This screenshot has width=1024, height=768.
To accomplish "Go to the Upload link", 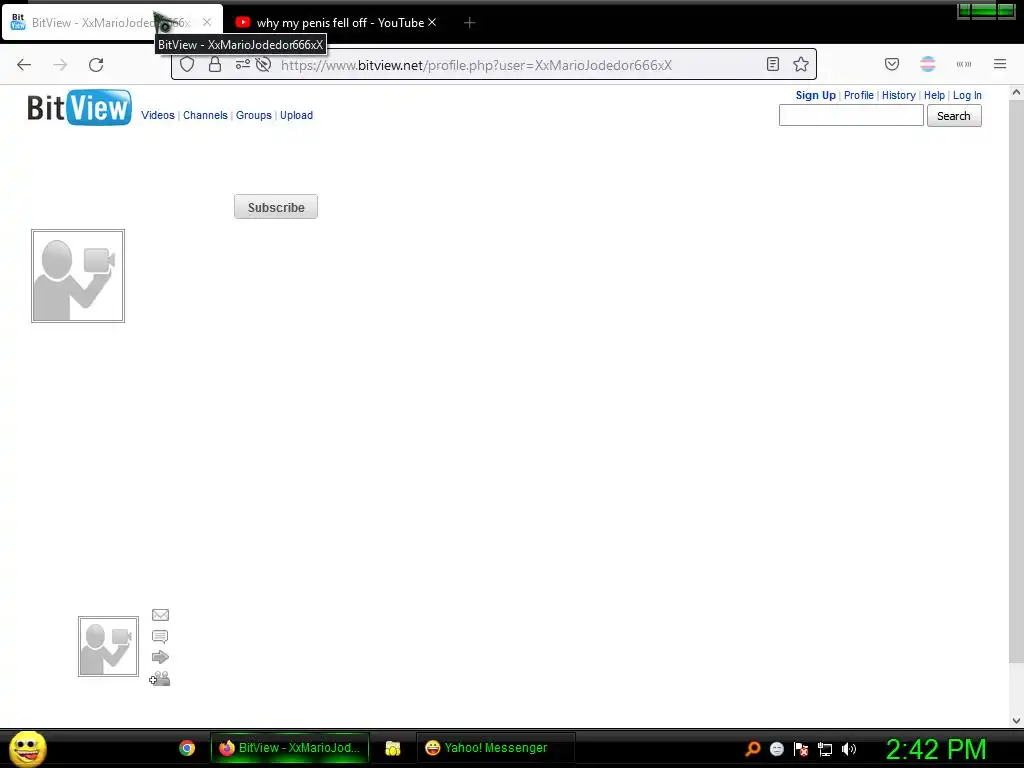I will pyautogui.click(x=296, y=115).
